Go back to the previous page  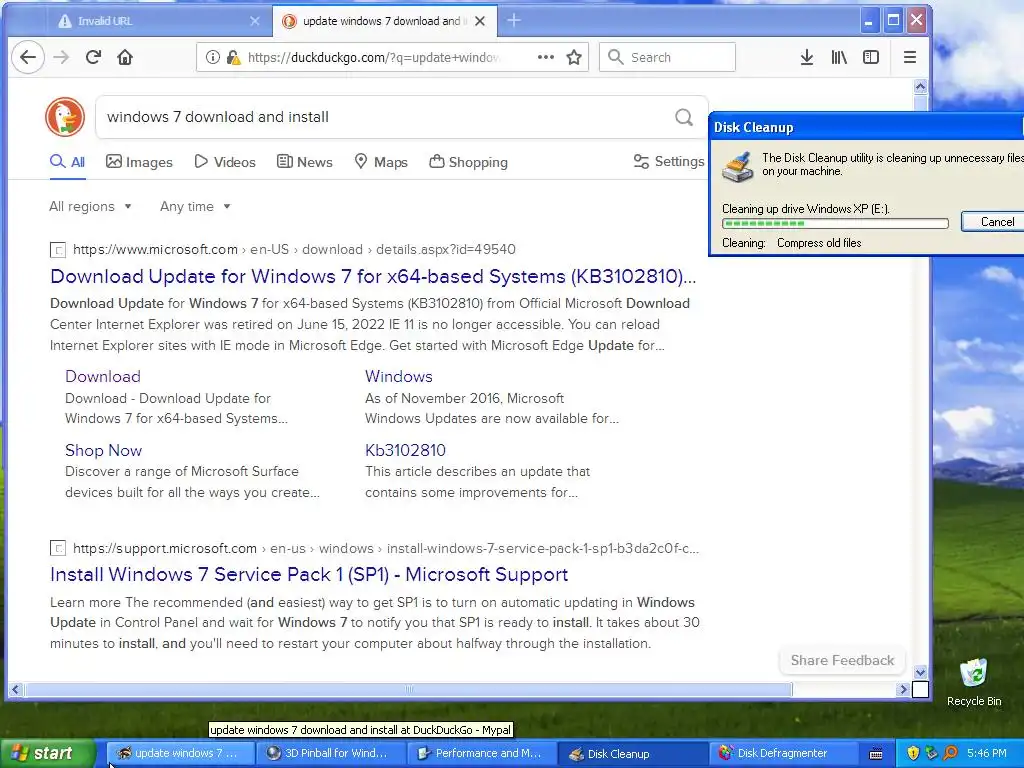coord(28,57)
